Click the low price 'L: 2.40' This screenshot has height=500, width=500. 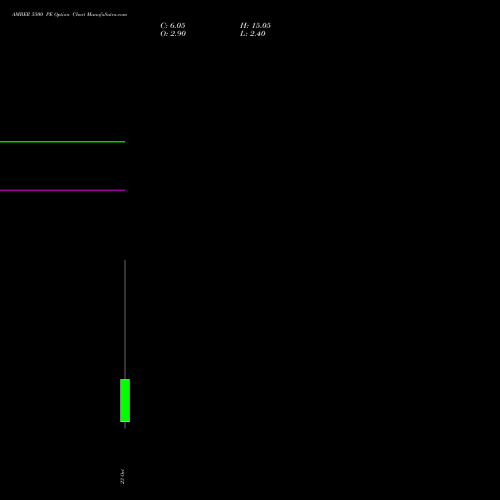coord(253,34)
